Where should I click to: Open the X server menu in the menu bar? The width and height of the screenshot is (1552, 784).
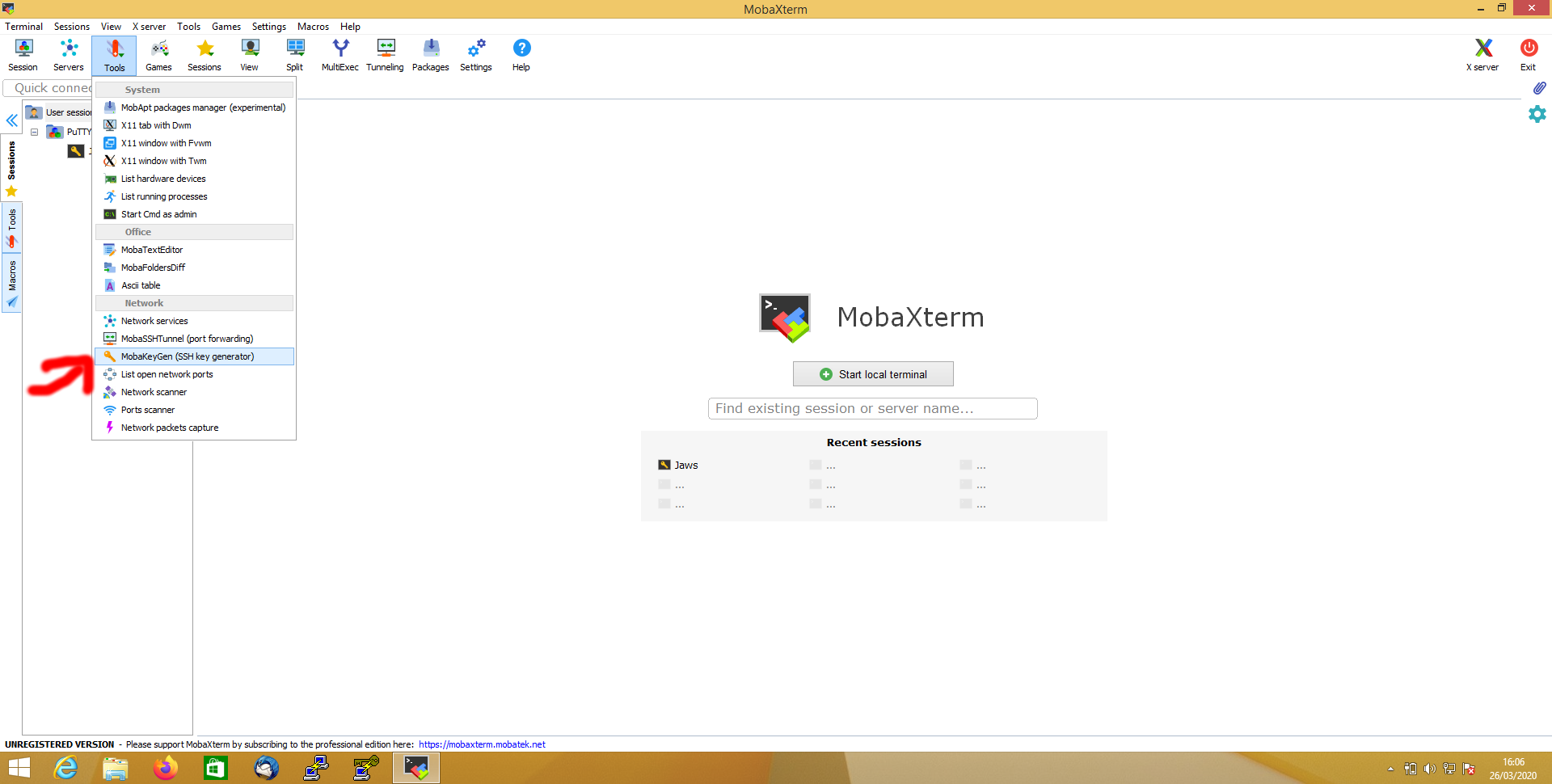(x=149, y=27)
